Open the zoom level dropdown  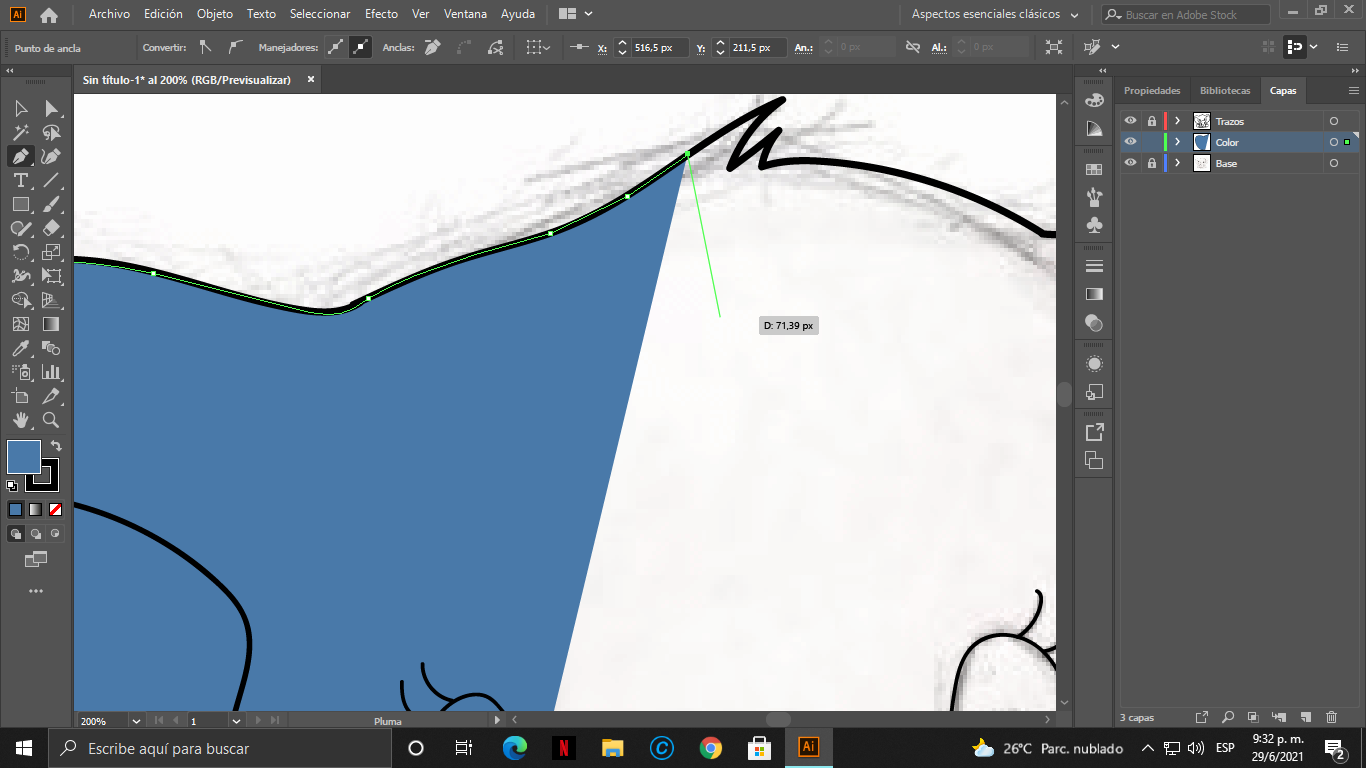pos(136,720)
